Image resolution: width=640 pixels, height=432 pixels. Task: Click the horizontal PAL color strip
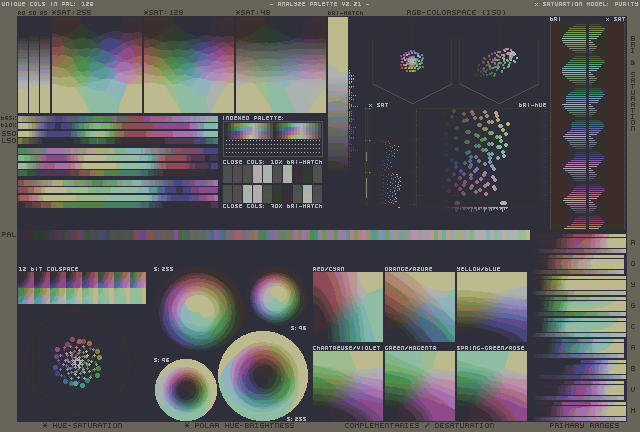pyautogui.click(x=274, y=235)
